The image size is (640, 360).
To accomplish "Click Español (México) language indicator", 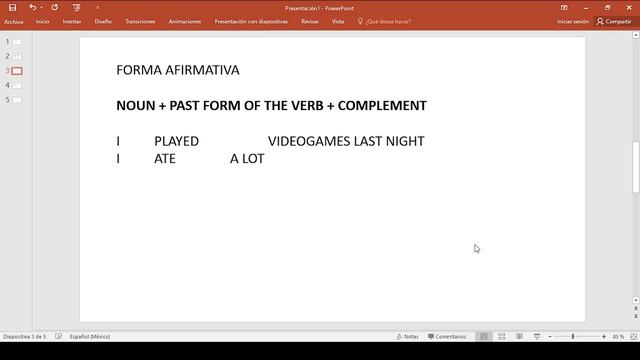I will [x=90, y=337].
